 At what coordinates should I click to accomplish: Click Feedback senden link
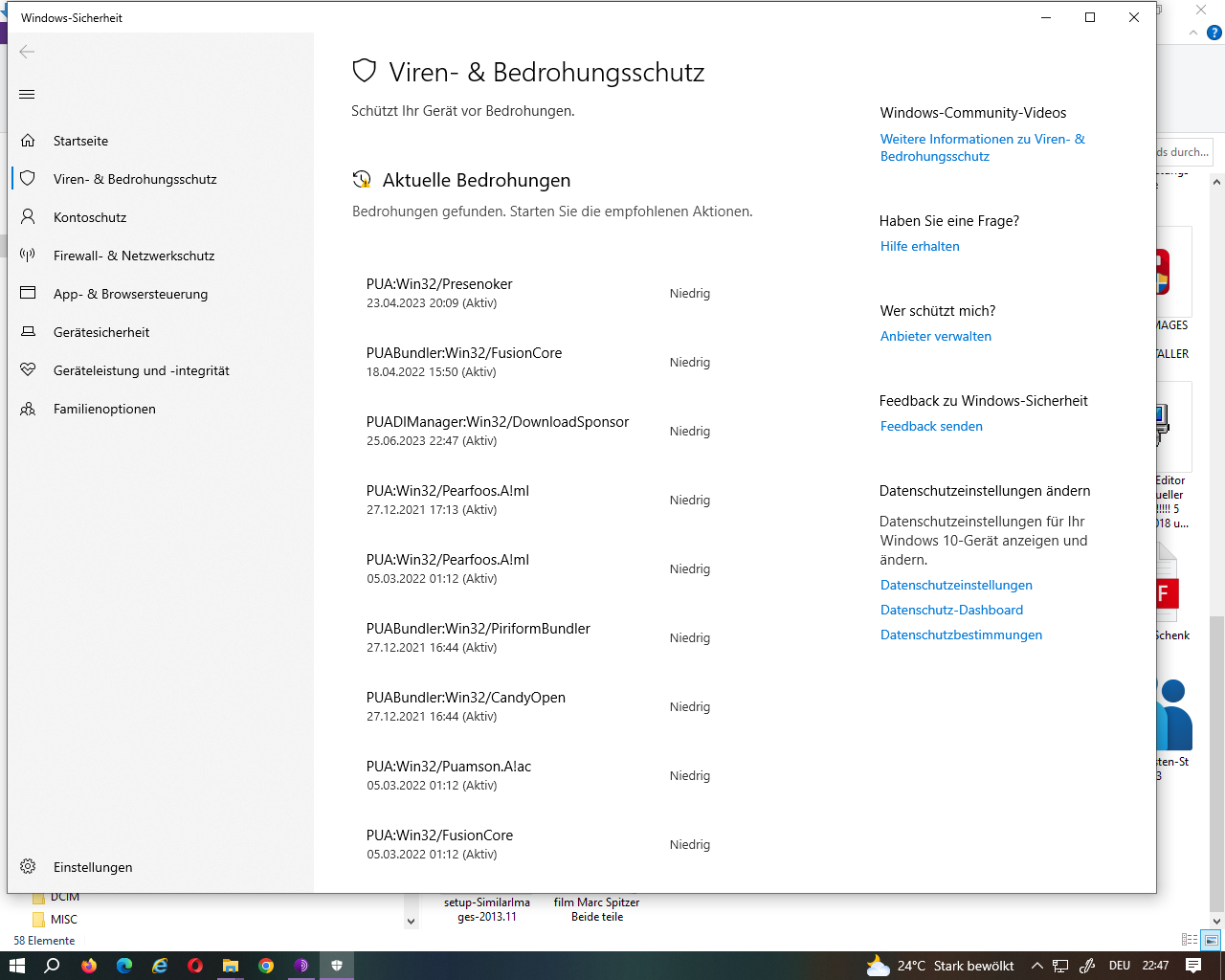(931, 426)
